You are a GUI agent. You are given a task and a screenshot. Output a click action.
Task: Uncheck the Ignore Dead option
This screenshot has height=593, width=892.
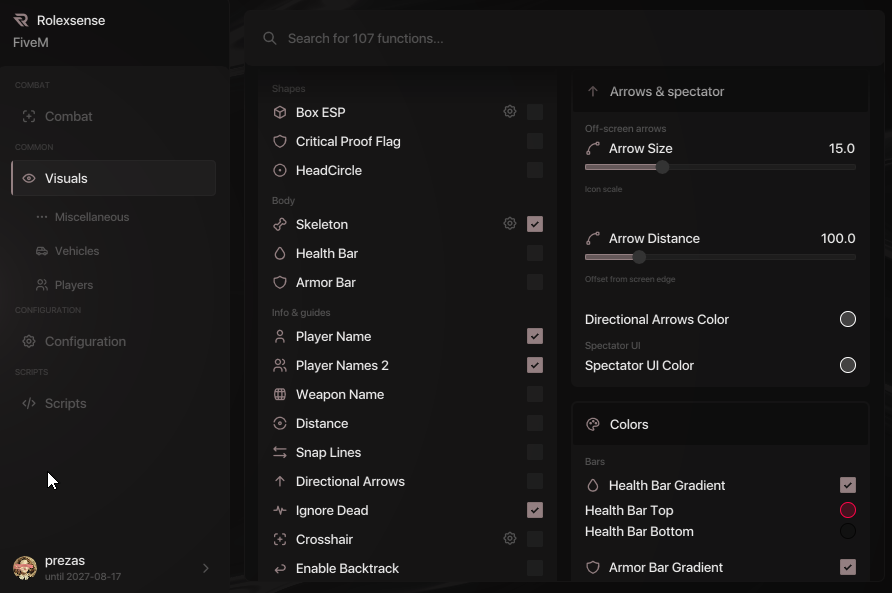535,510
